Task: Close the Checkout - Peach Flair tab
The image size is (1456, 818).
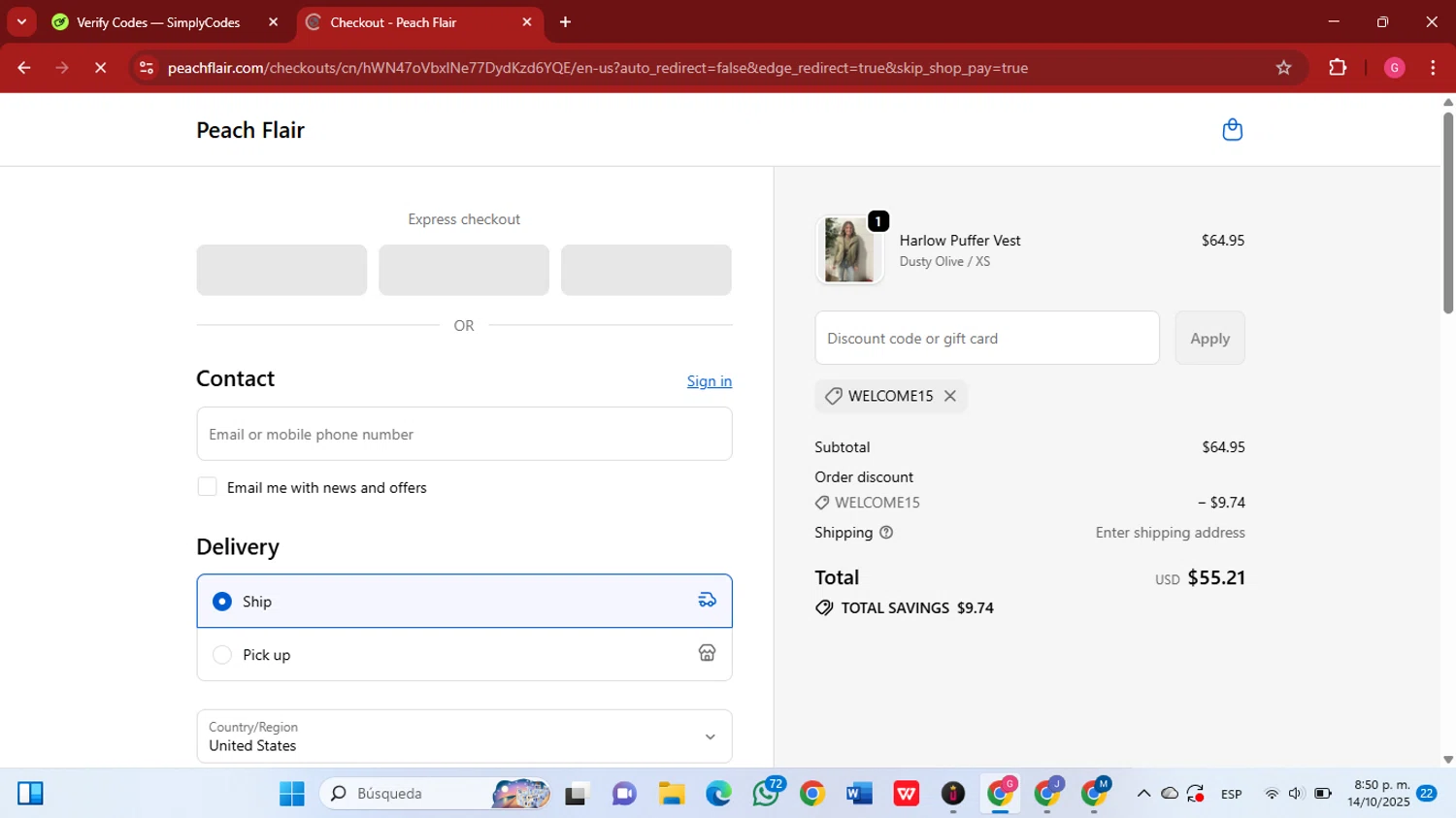Action: 527,22
